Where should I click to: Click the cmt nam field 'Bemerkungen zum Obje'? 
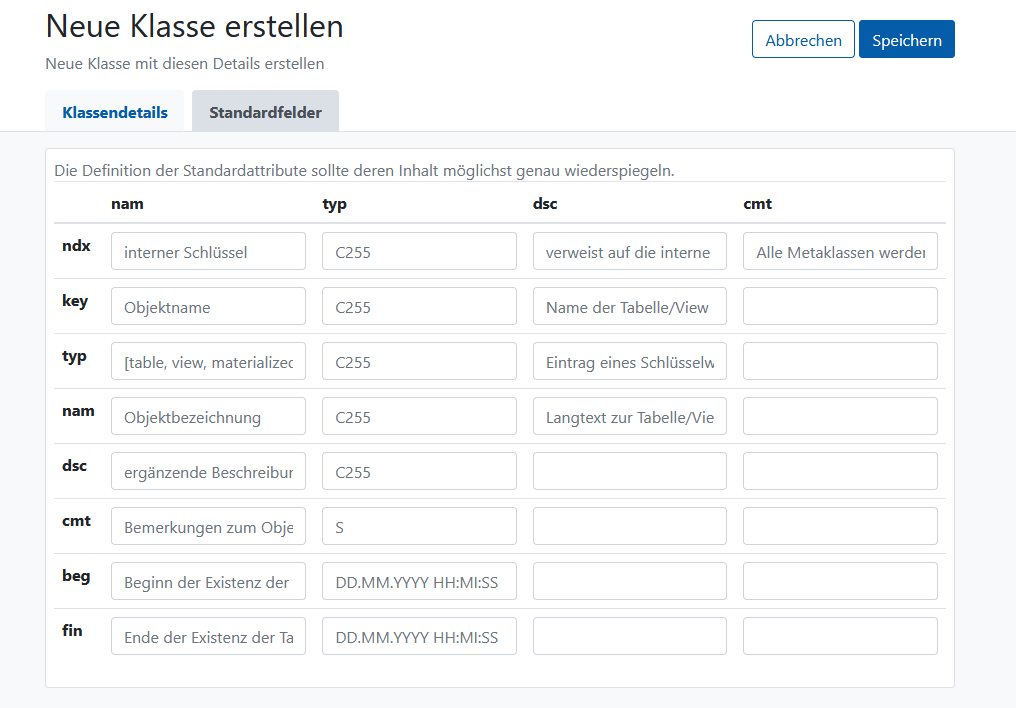coord(208,527)
